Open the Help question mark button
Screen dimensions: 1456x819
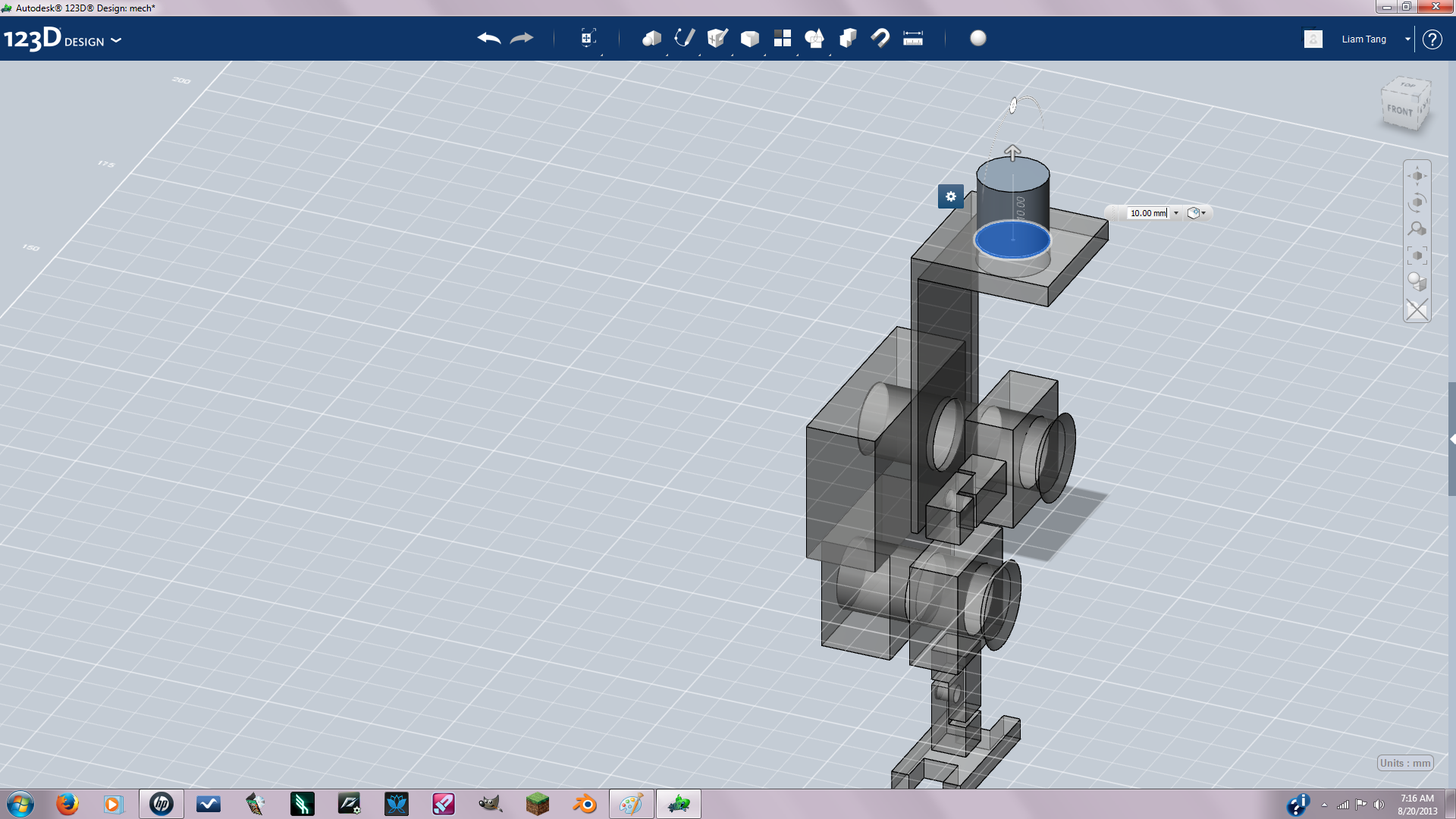tap(1432, 39)
